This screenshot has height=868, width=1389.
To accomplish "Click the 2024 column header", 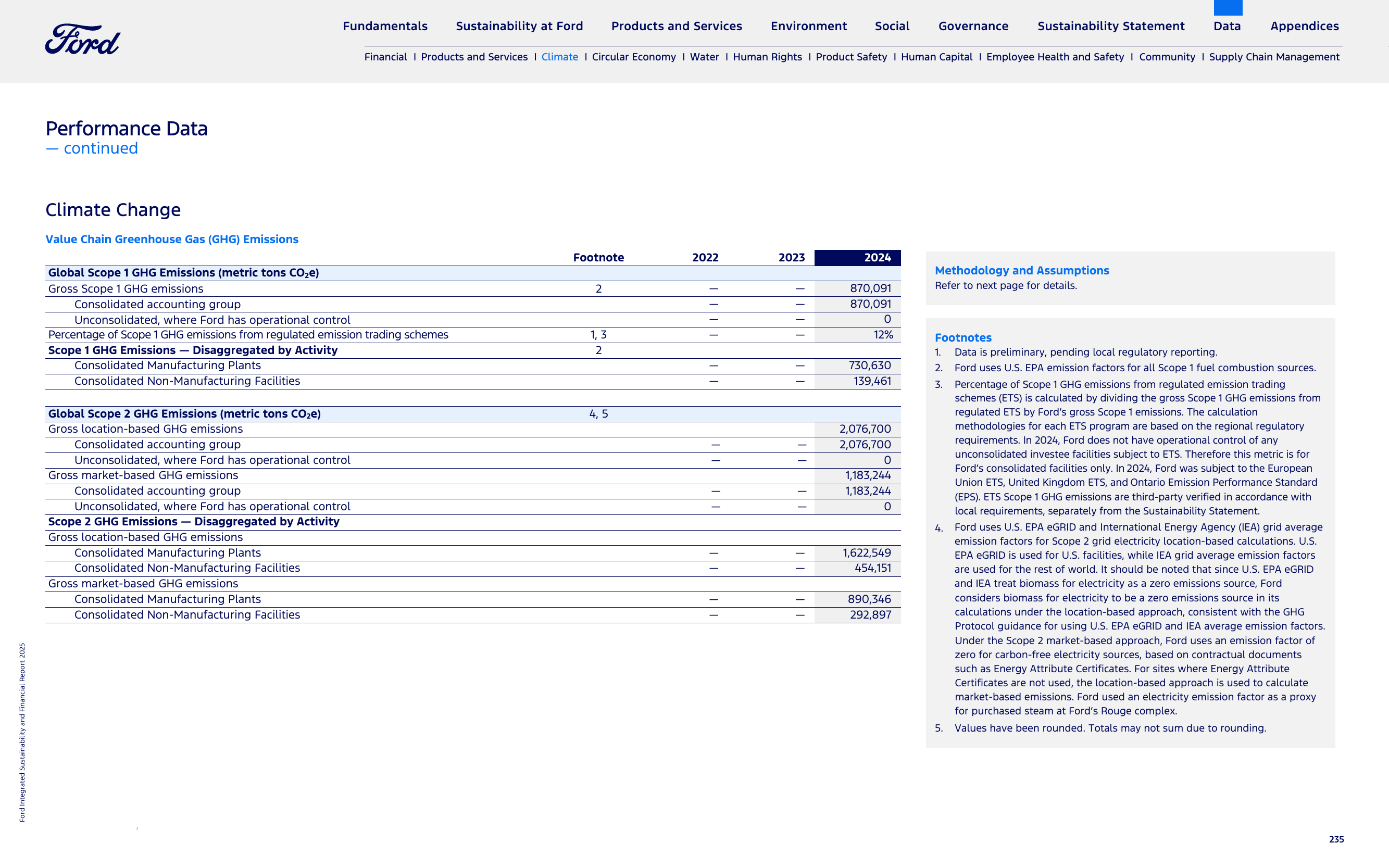I will point(857,258).
